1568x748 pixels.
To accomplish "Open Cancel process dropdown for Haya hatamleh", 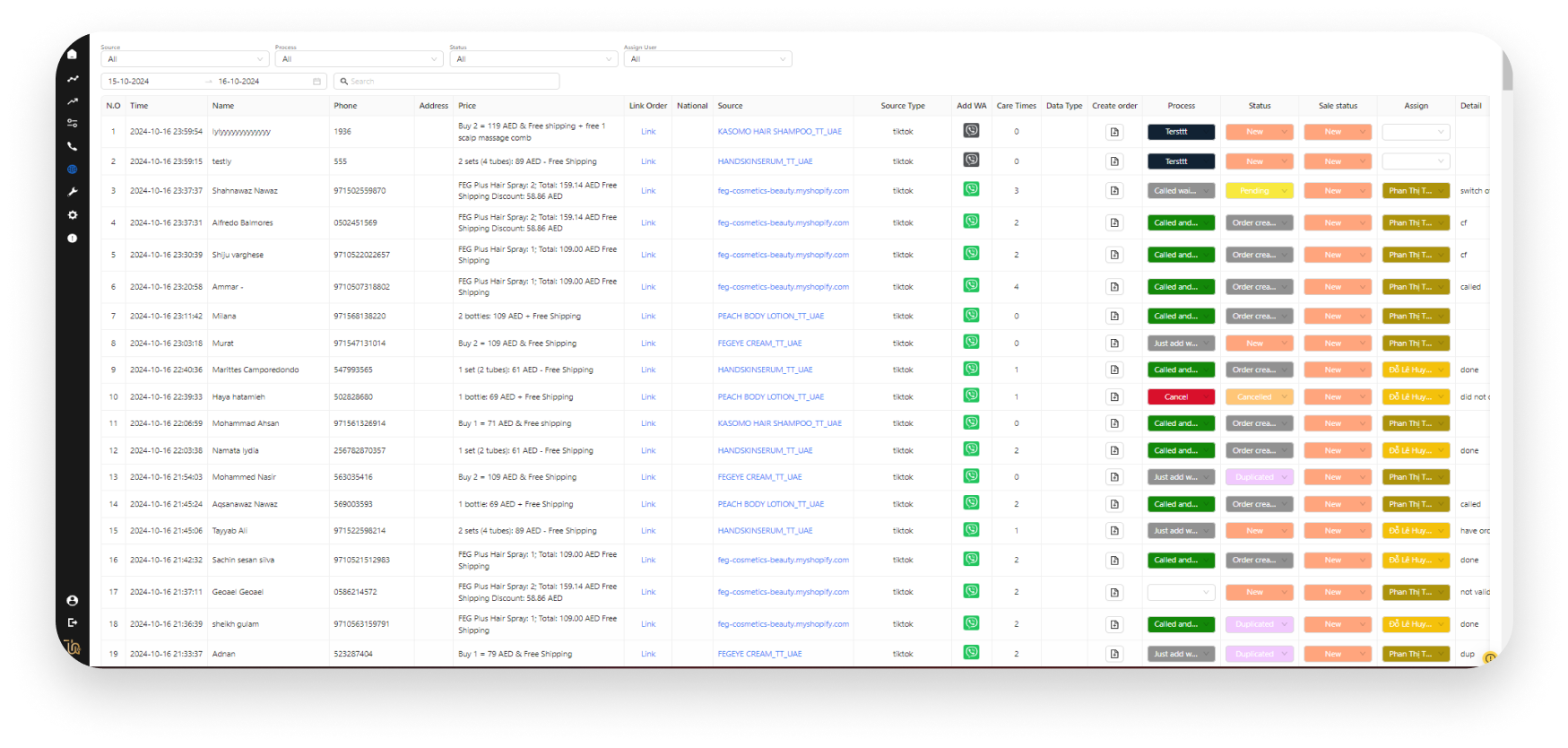I will pos(1181,396).
